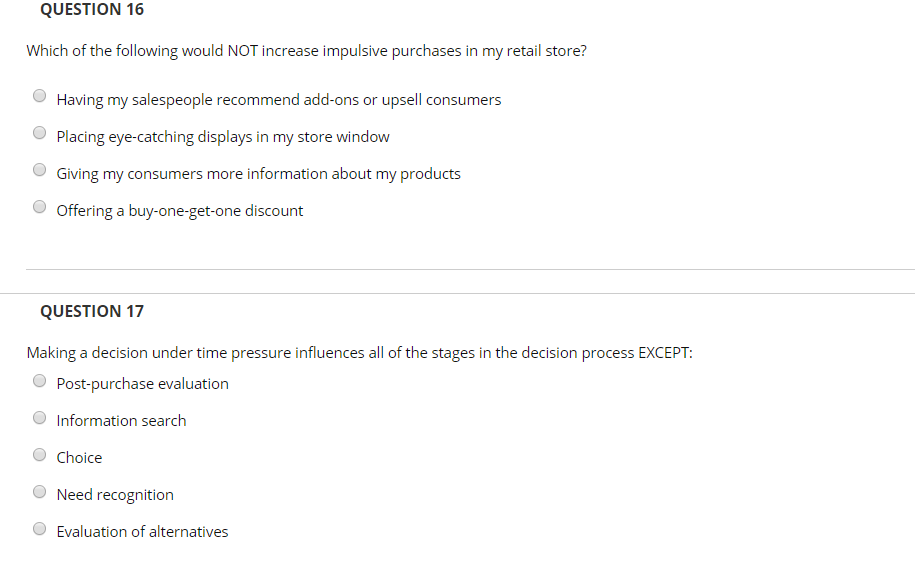Choose the Information search radio button

pyautogui.click(x=39, y=417)
